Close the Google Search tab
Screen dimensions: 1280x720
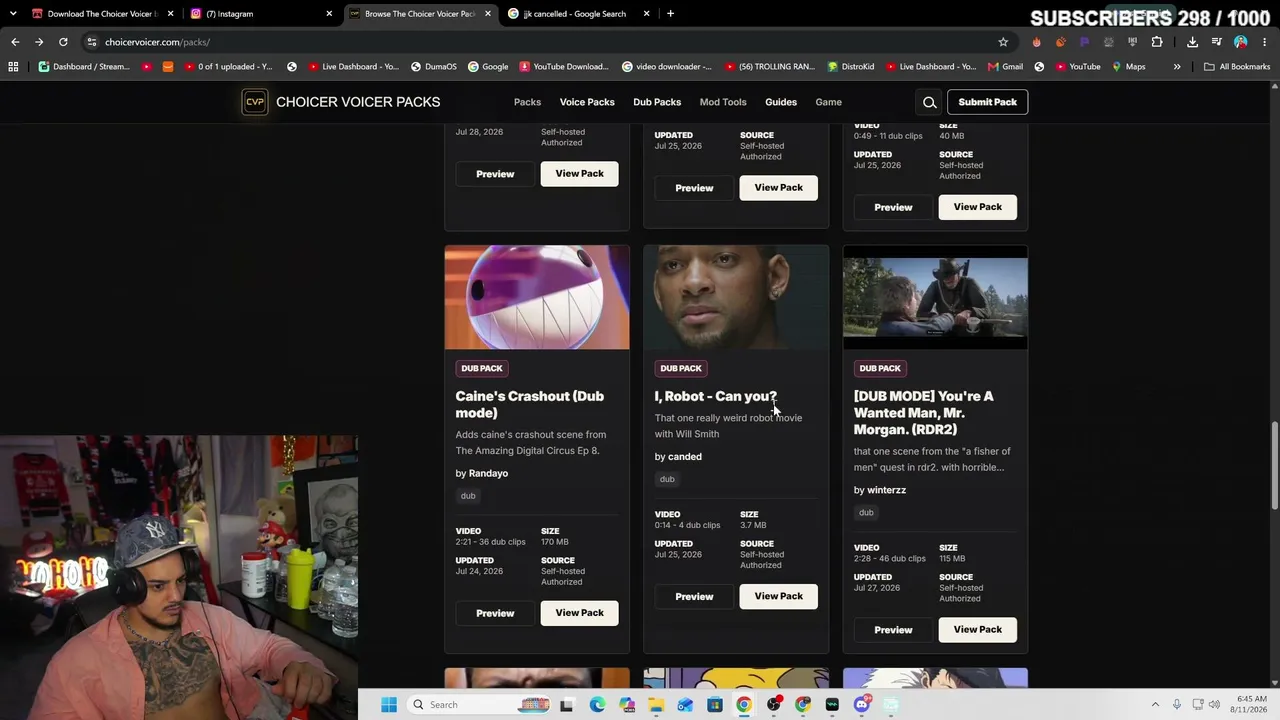pyautogui.click(x=646, y=14)
